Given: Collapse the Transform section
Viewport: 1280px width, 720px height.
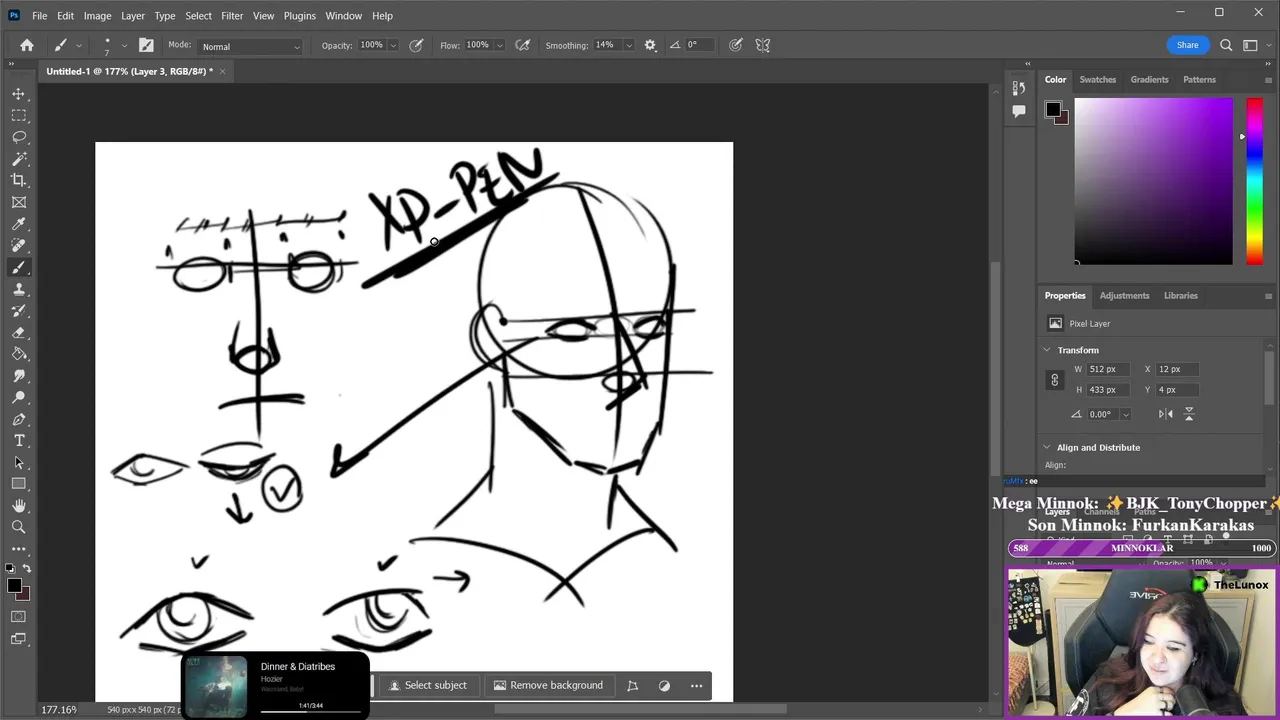Looking at the screenshot, I should pos(1047,350).
